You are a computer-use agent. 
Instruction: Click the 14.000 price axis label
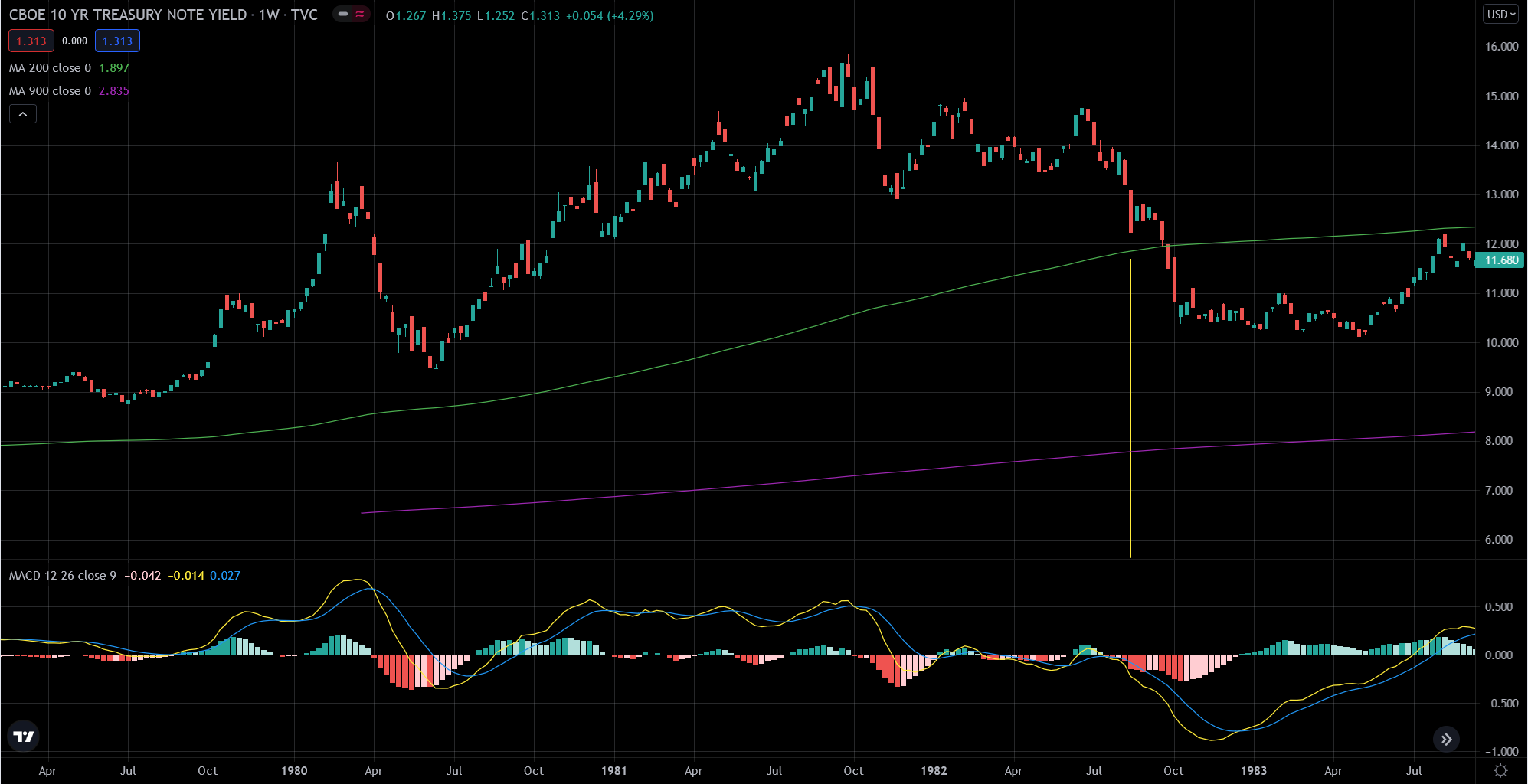(x=1501, y=145)
